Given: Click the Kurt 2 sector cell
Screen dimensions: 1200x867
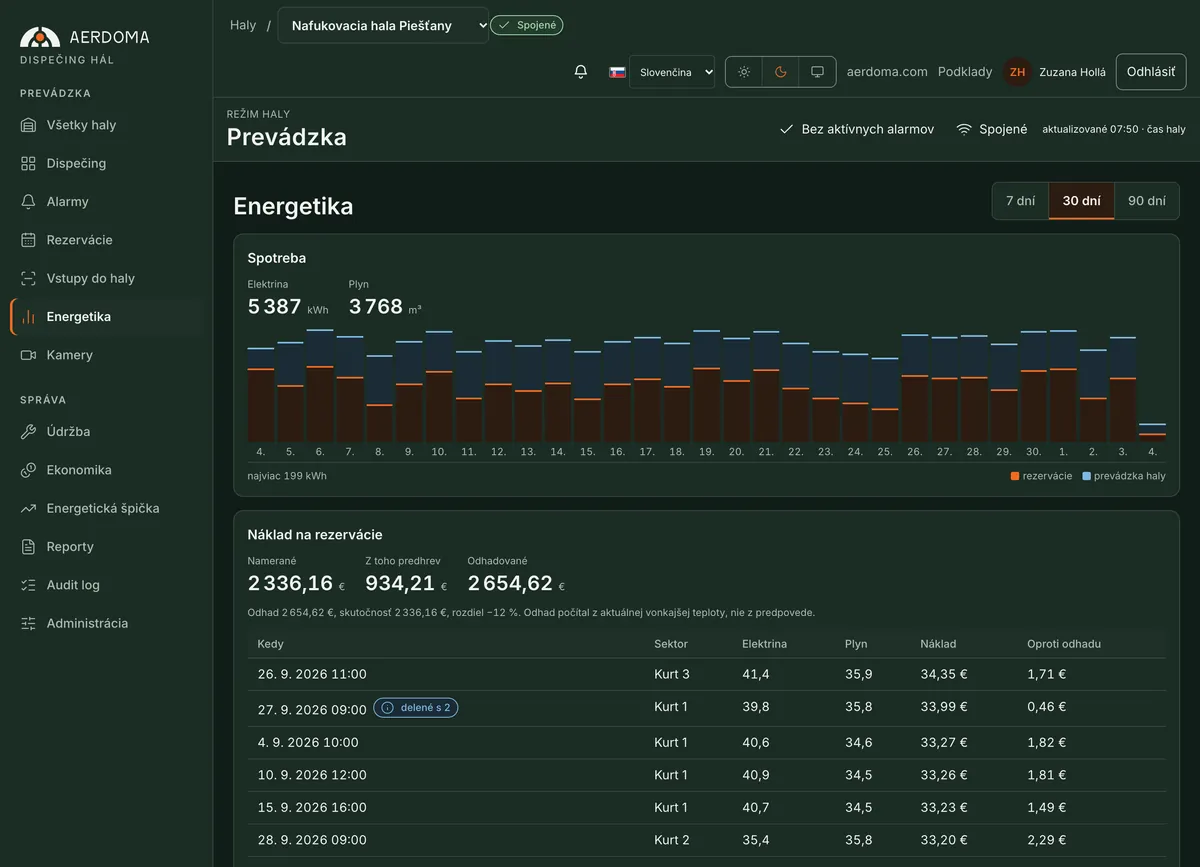Looking at the screenshot, I should click(672, 840).
